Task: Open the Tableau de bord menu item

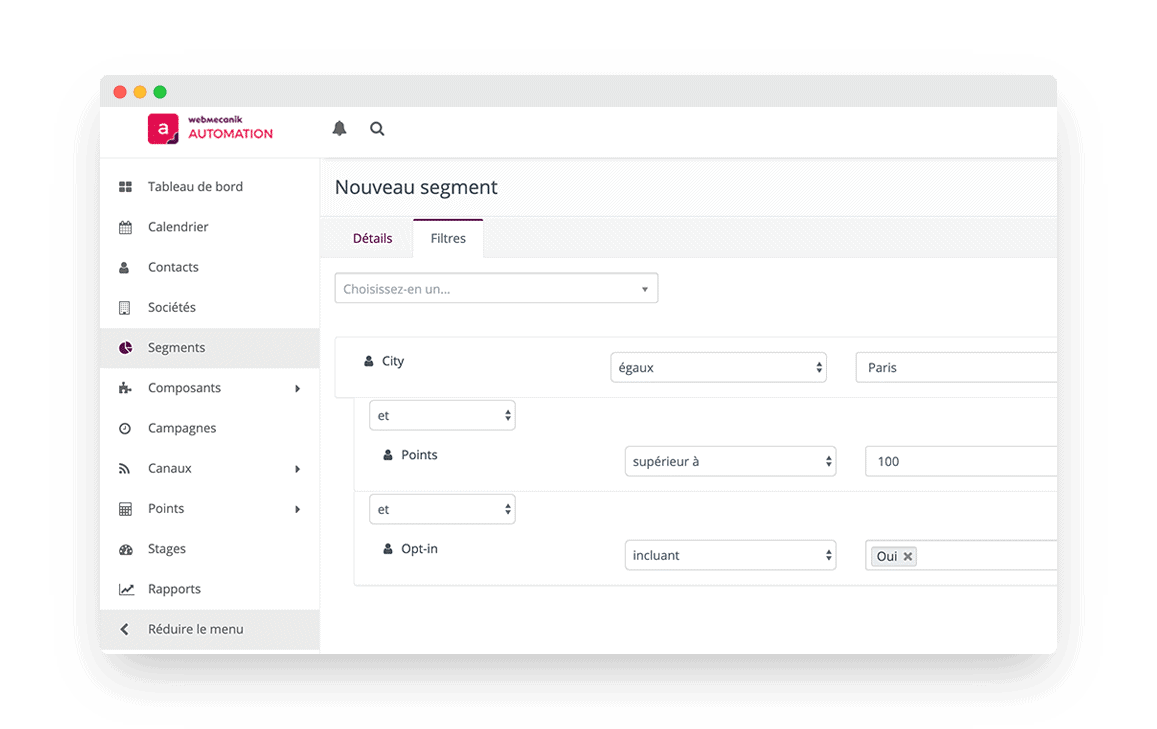Action: (210, 187)
